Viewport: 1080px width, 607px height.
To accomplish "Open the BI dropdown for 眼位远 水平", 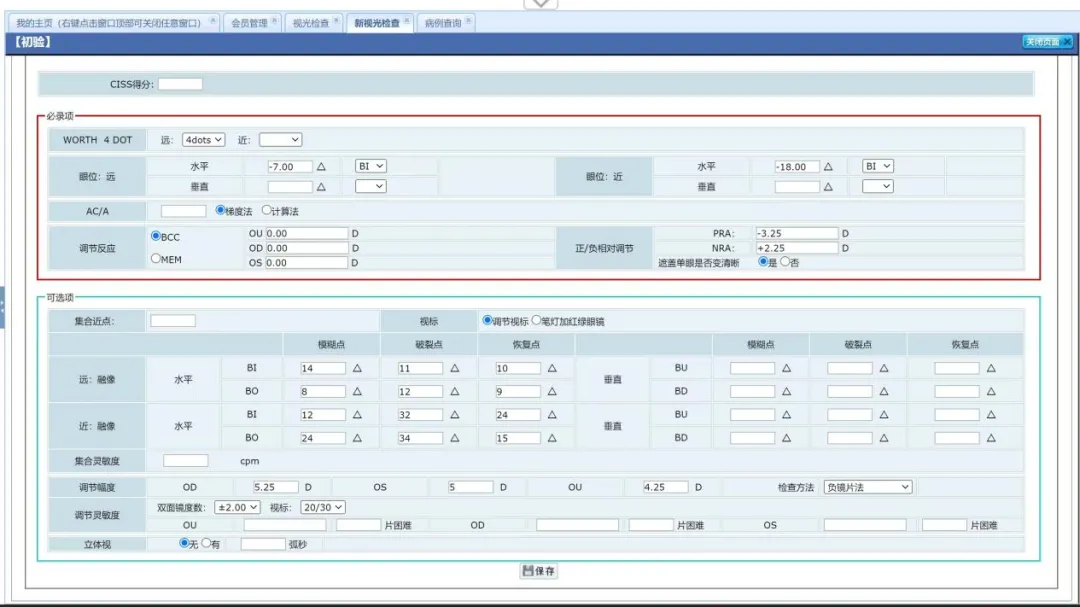I will pos(371,166).
